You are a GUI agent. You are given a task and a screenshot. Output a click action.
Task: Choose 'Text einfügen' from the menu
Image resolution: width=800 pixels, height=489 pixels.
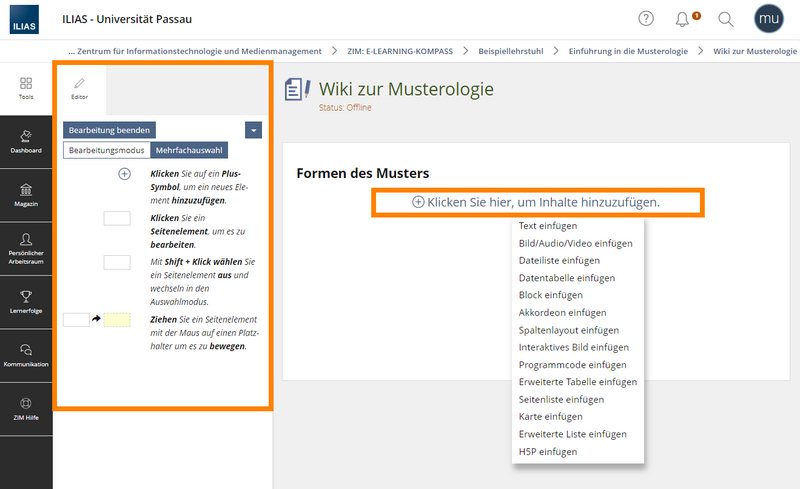click(x=548, y=226)
